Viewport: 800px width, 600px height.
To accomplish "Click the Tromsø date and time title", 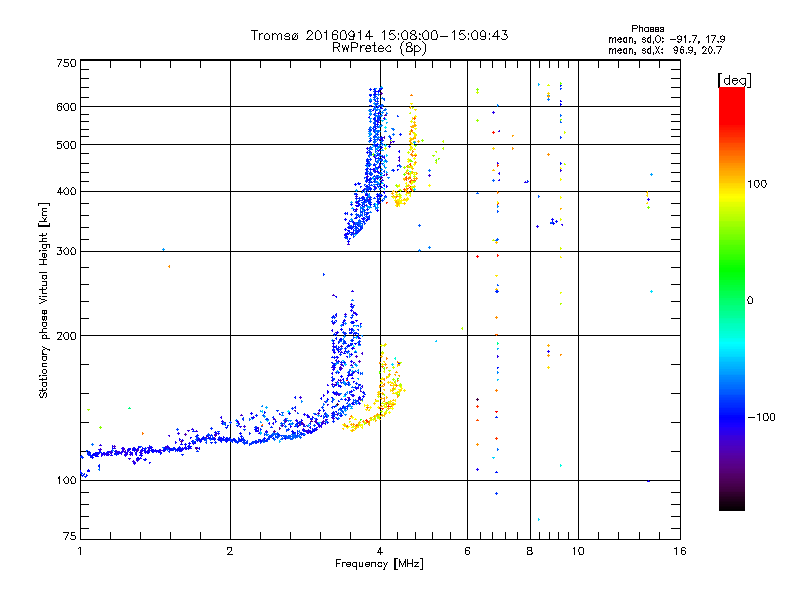I will pos(379,35).
